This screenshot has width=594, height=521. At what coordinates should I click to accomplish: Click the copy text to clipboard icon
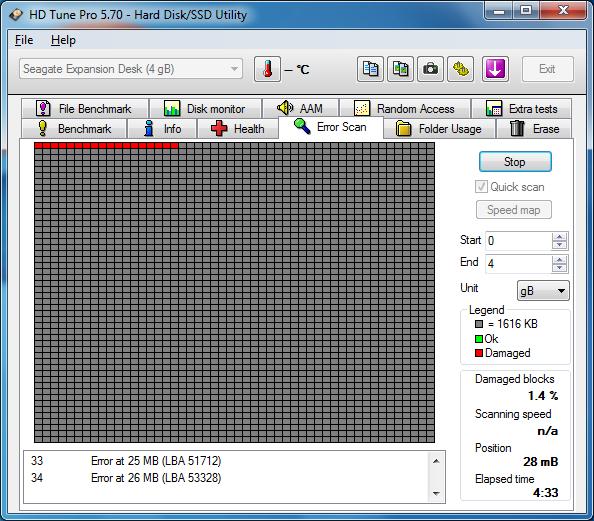point(370,69)
